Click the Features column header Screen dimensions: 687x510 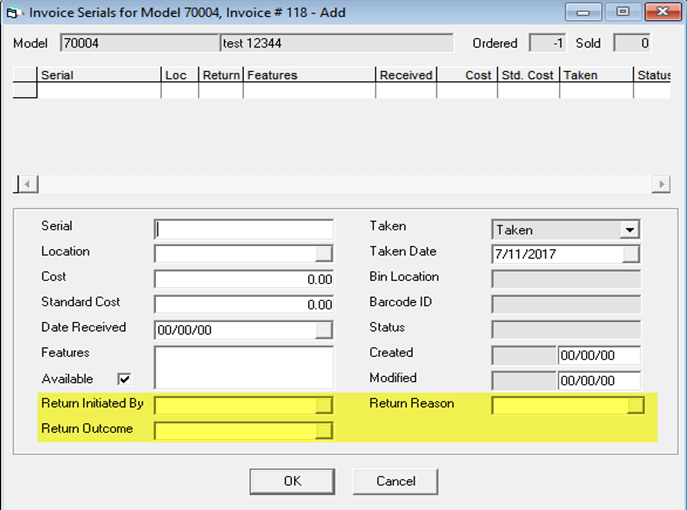(309, 75)
